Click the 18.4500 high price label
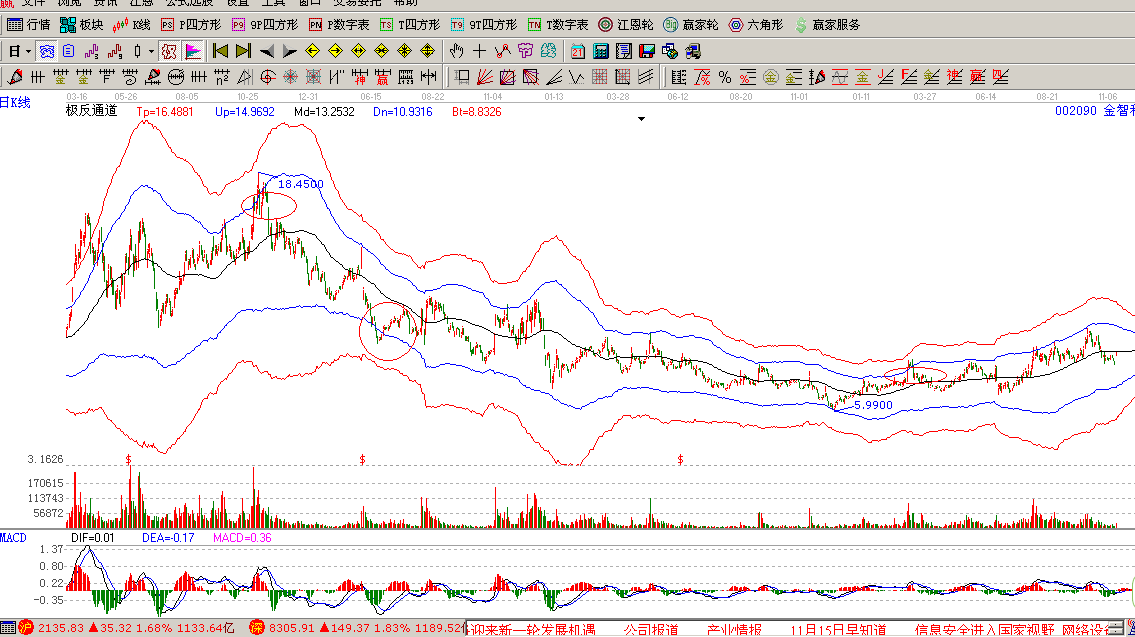This screenshot has width=1135, height=637. pyautogui.click(x=300, y=184)
